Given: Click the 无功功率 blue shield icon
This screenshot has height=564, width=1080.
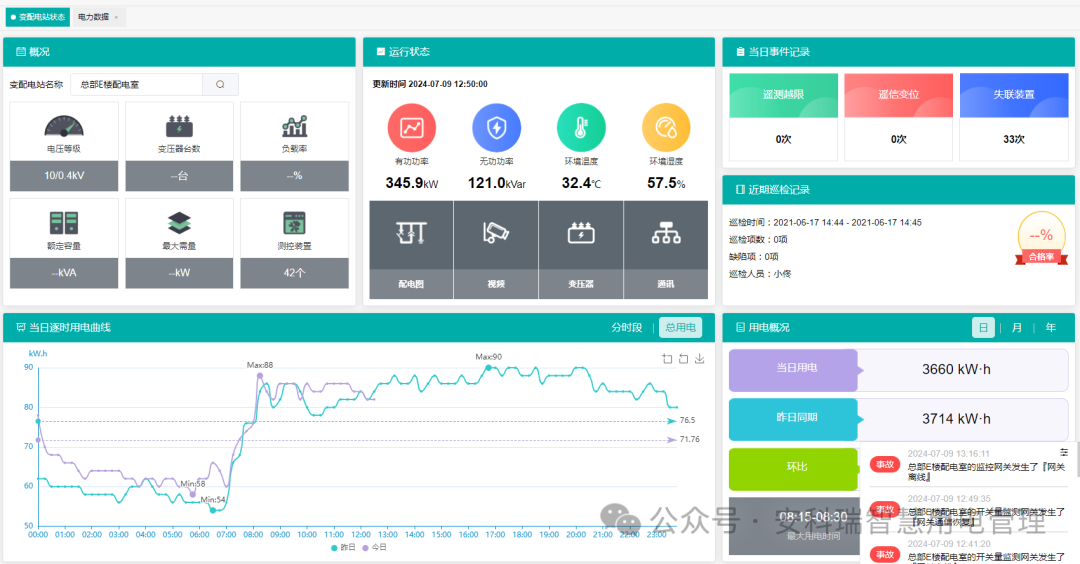Looking at the screenshot, I should click(x=497, y=127).
